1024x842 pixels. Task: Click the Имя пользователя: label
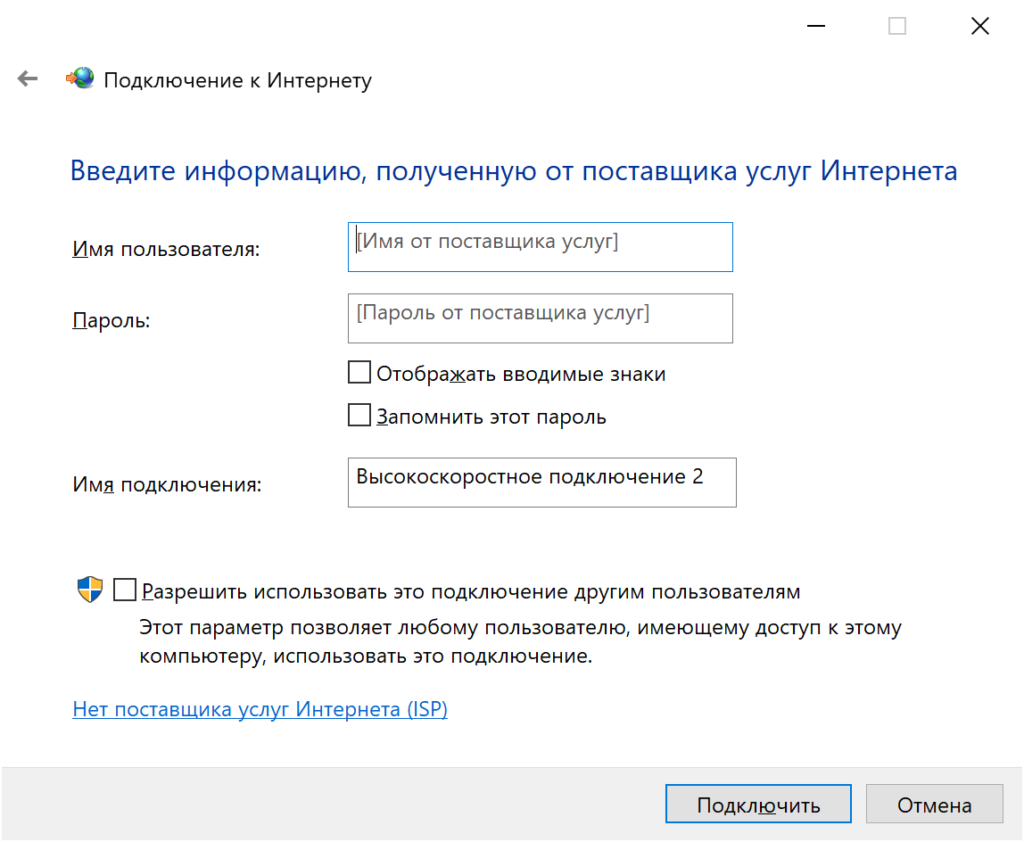pyautogui.click(x=166, y=249)
